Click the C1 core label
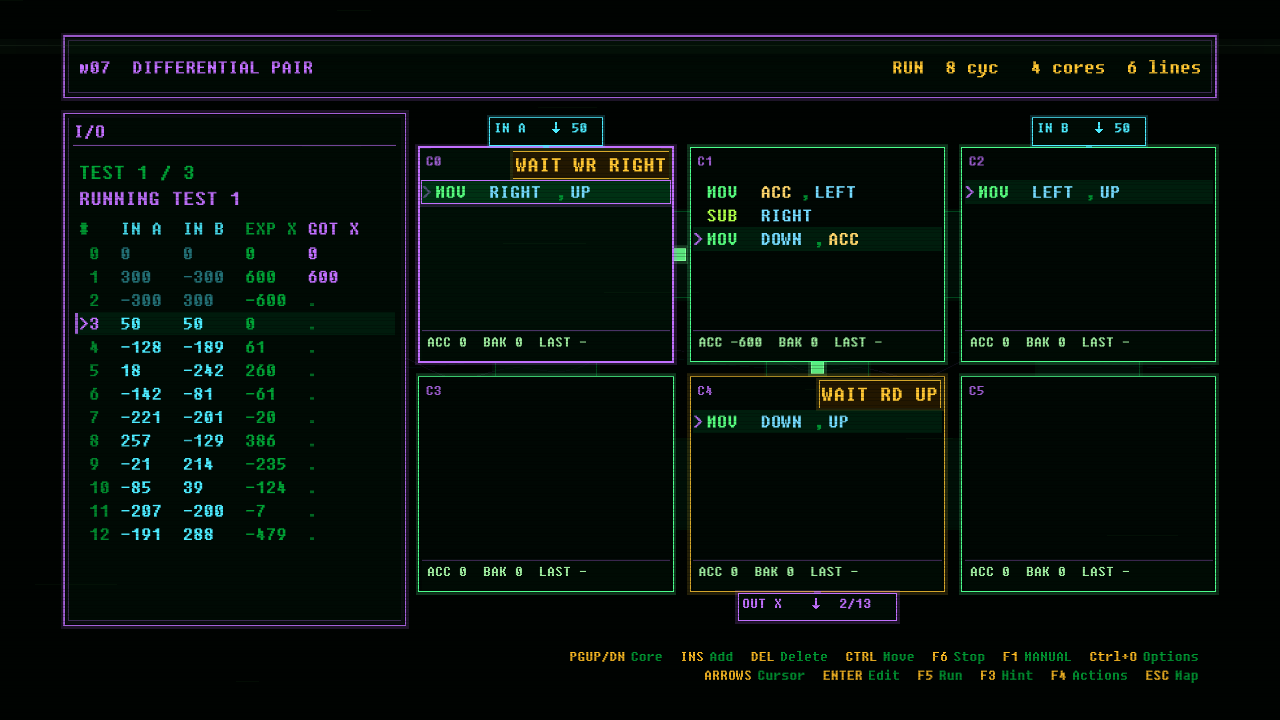The image size is (1280, 720). [705, 161]
